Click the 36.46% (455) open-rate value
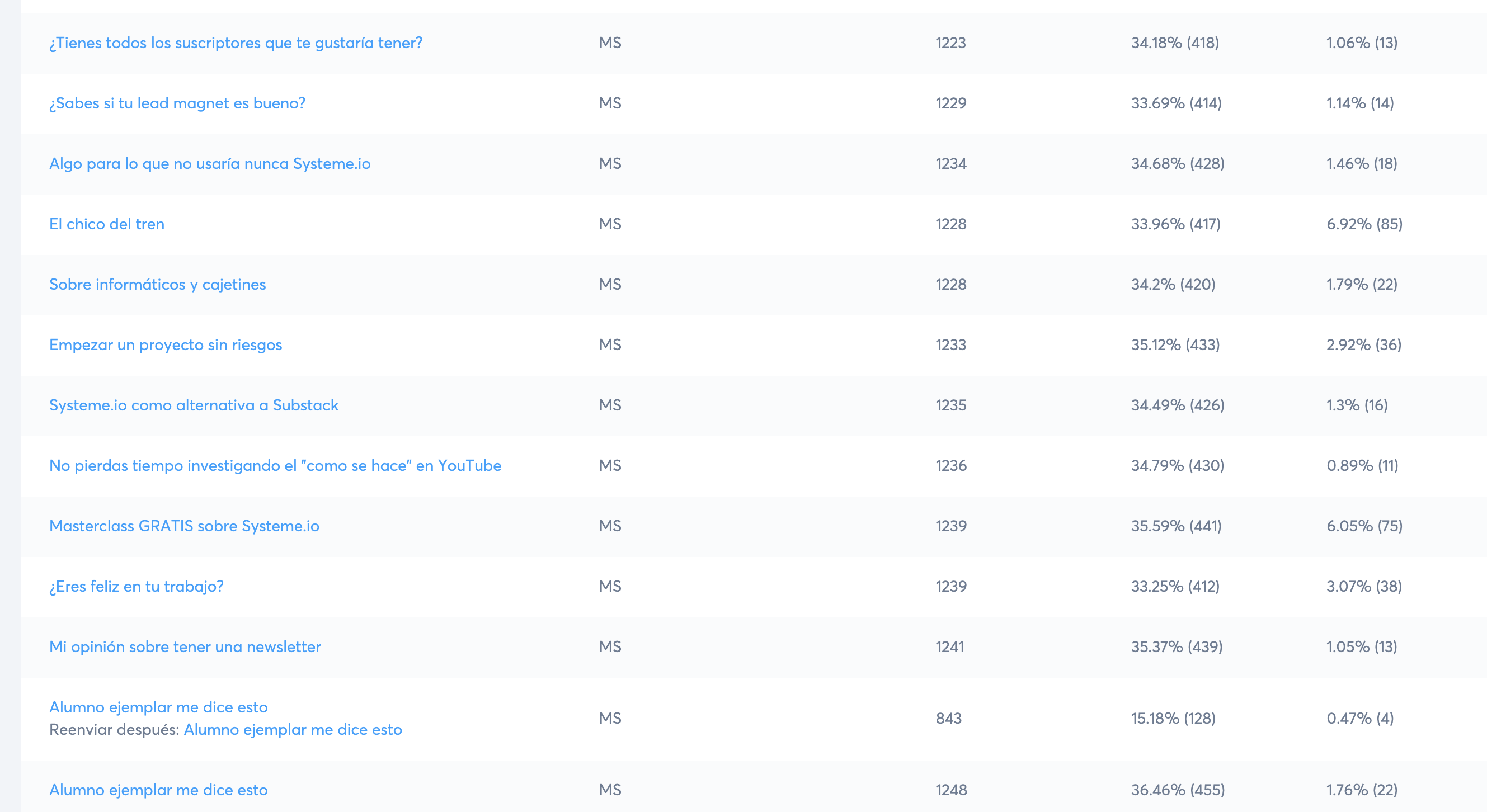This screenshot has width=1487, height=812. pyautogui.click(x=1178, y=790)
